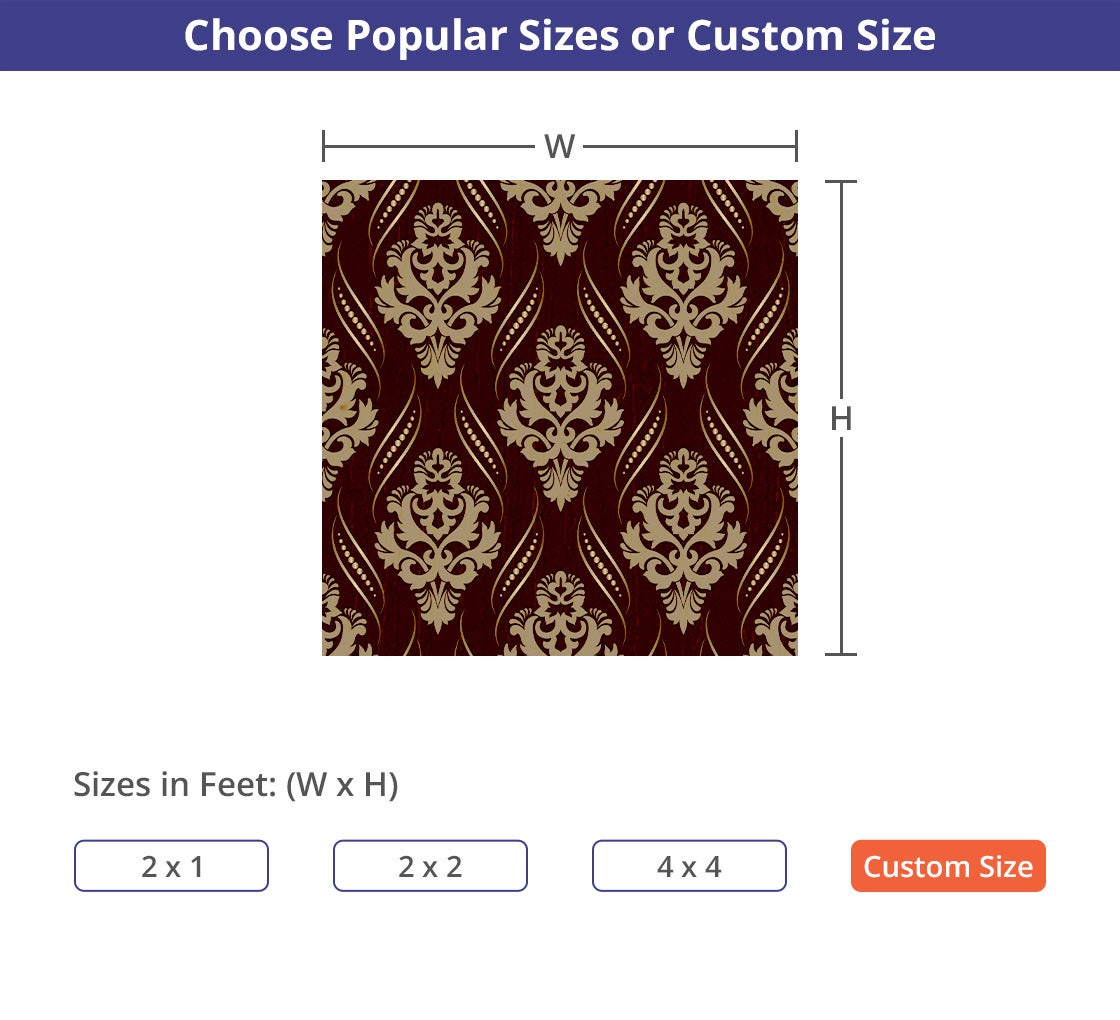Click the orange Custom Size button
Viewport: 1120px width, 1020px height.
coord(948,866)
